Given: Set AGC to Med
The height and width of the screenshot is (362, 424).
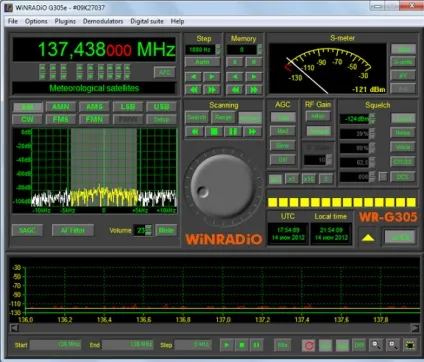Looking at the screenshot, I should (x=283, y=131).
